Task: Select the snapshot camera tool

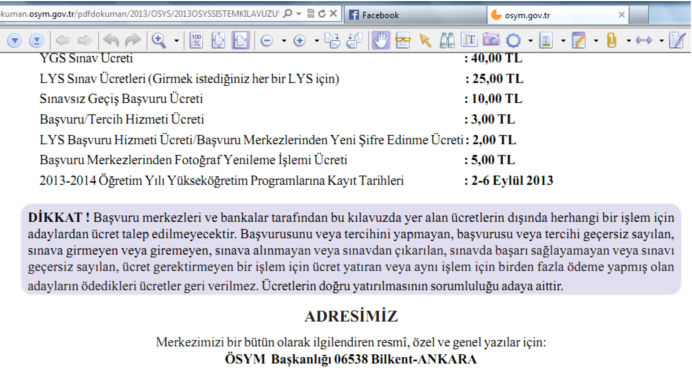Action: pyautogui.click(x=491, y=40)
